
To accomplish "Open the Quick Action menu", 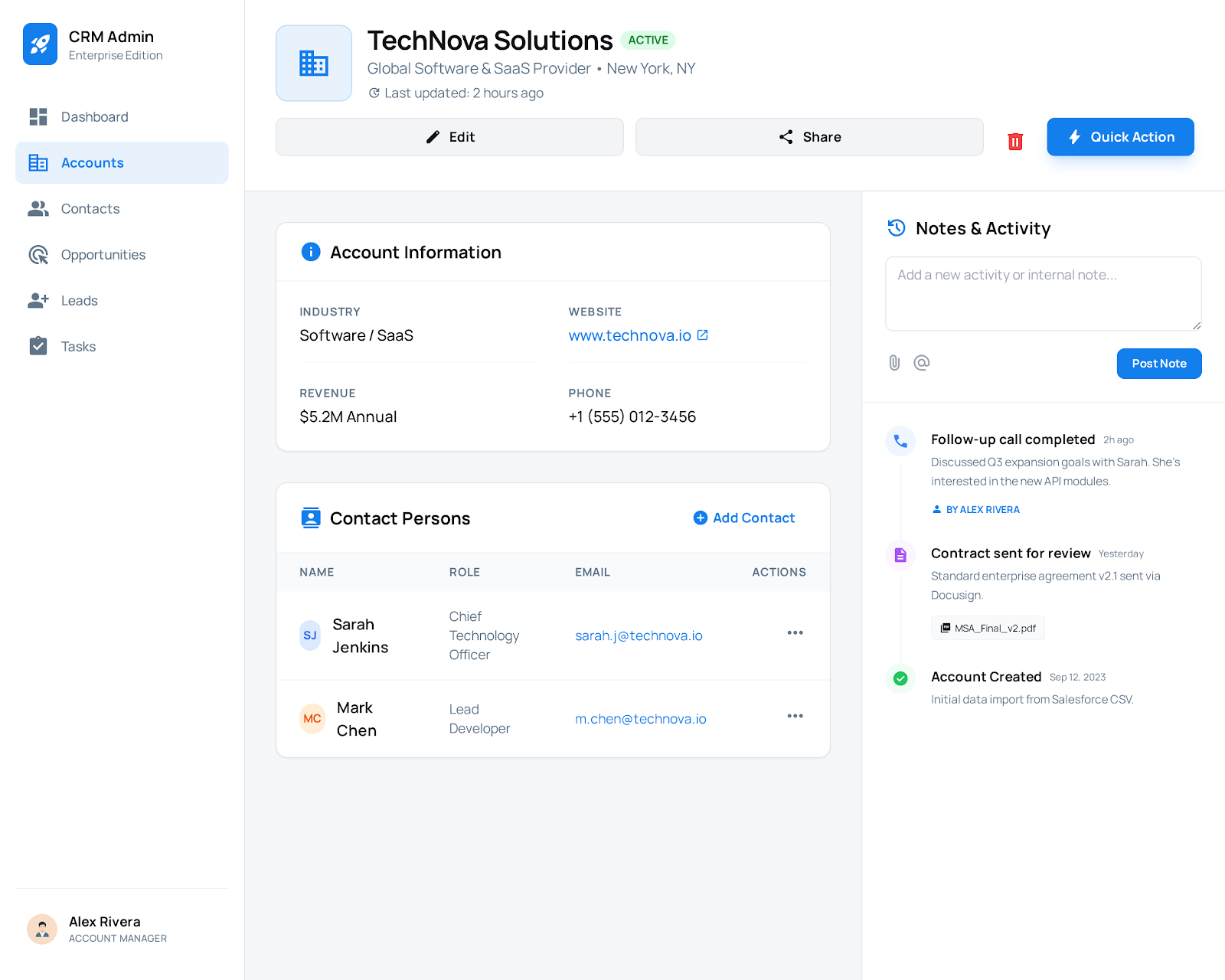I will tap(1120, 137).
